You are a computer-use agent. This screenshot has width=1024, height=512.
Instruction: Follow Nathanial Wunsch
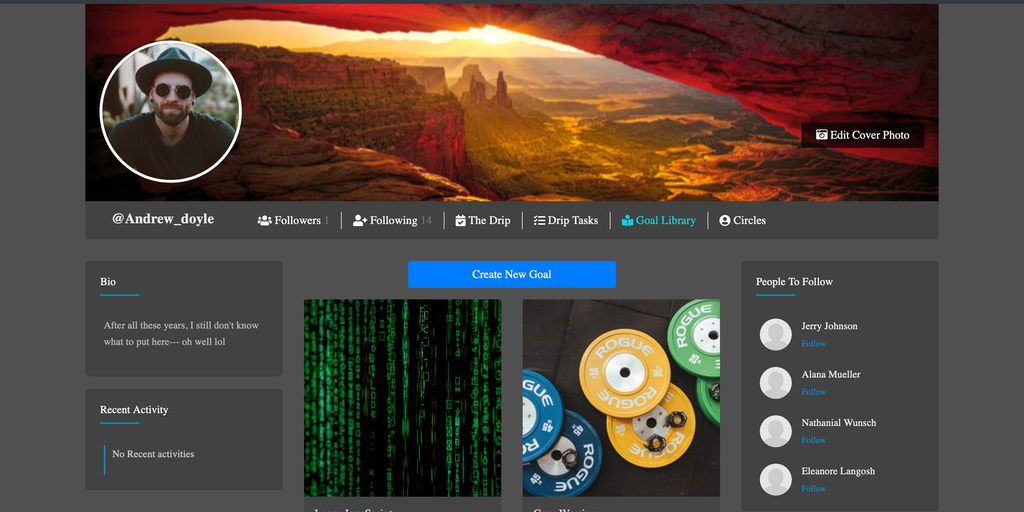(x=813, y=440)
